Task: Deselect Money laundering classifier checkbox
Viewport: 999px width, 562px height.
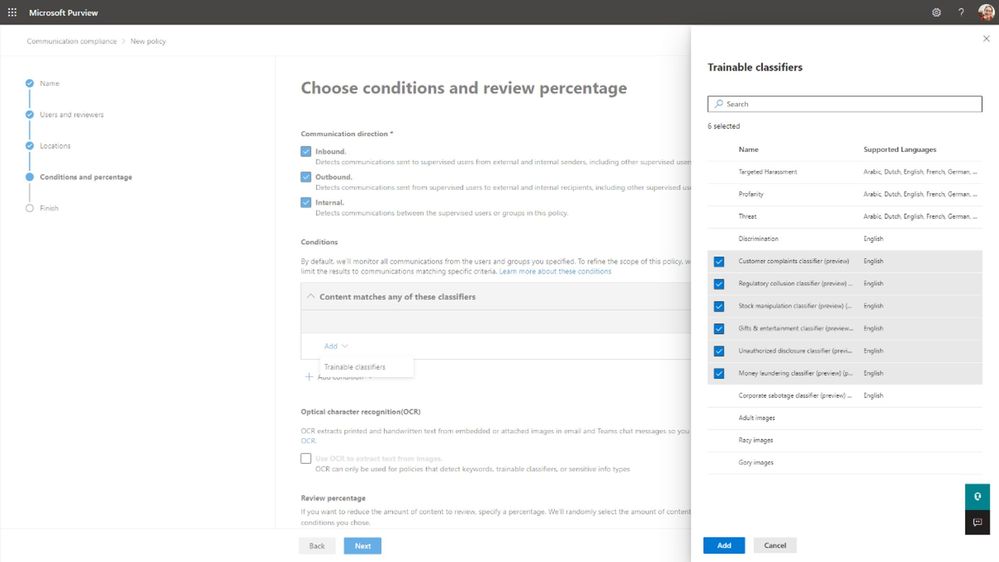Action: [x=719, y=373]
